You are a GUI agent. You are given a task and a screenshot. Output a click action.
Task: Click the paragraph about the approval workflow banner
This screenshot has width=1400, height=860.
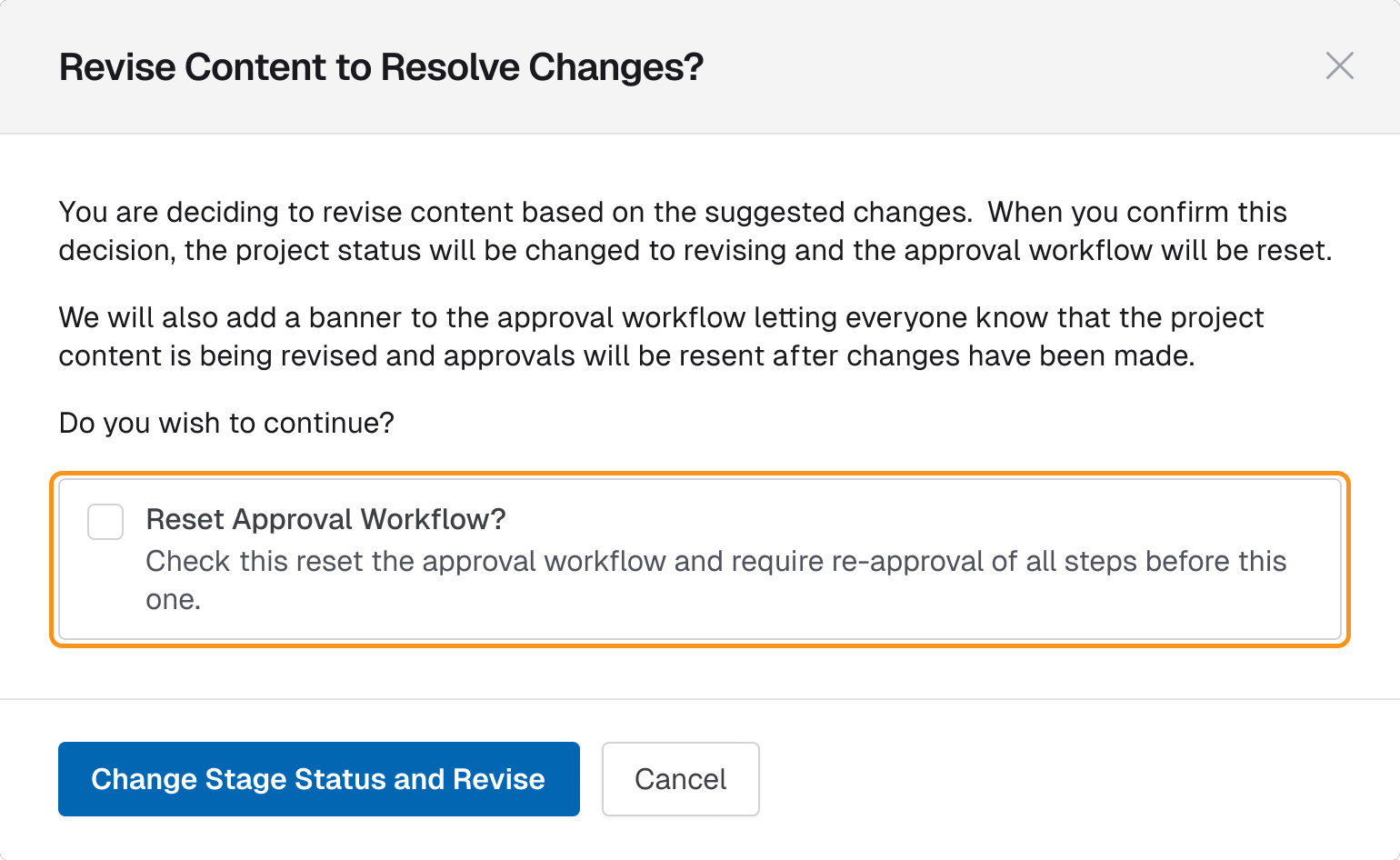coord(661,336)
